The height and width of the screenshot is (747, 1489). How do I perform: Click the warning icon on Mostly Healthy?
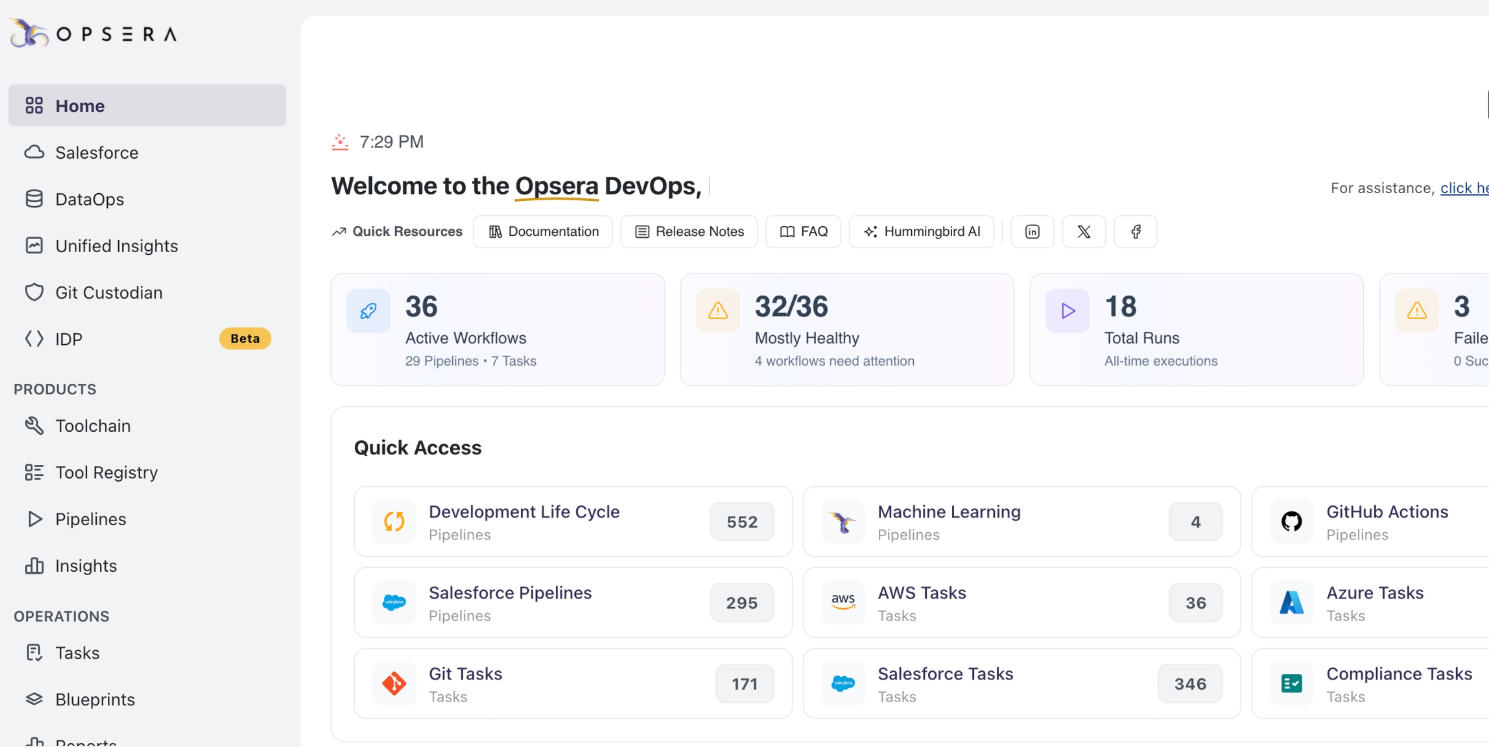[x=718, y=311]
